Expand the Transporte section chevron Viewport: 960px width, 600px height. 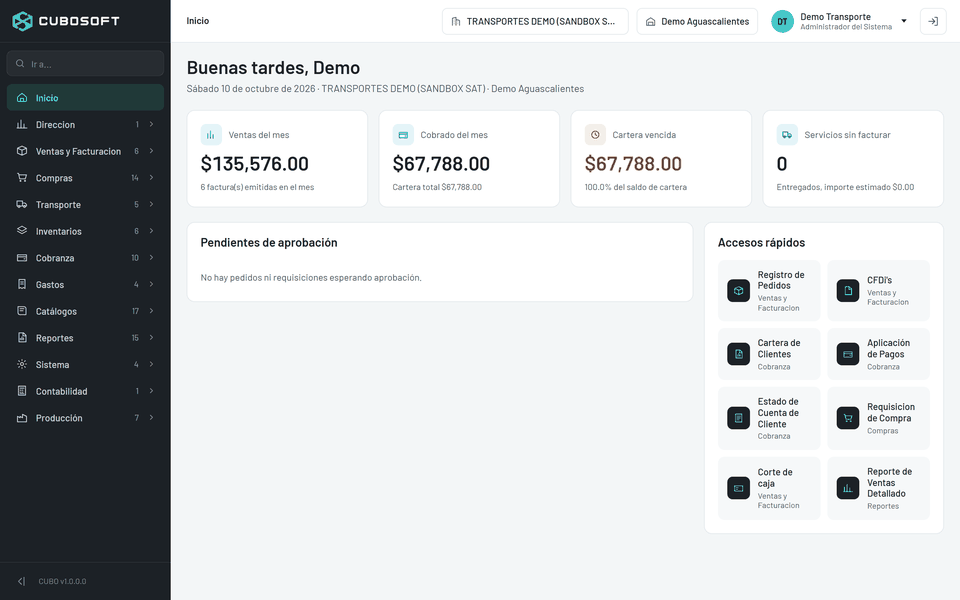[151, 204]
